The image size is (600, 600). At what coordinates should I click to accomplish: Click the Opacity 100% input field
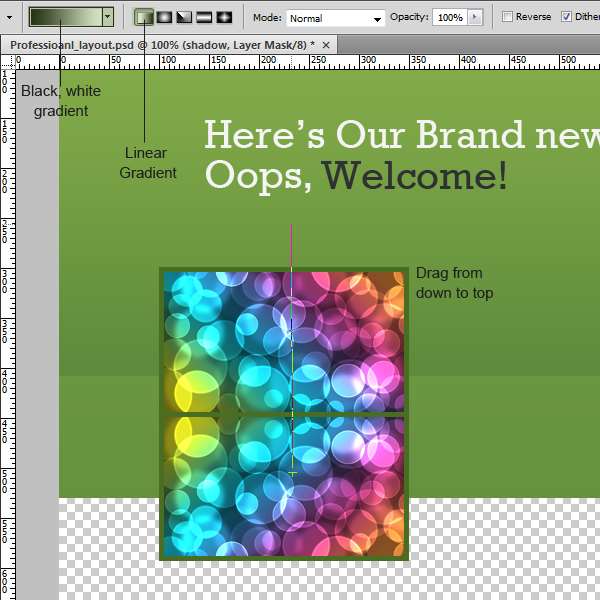pyautogui.click(x=449, y=18)
